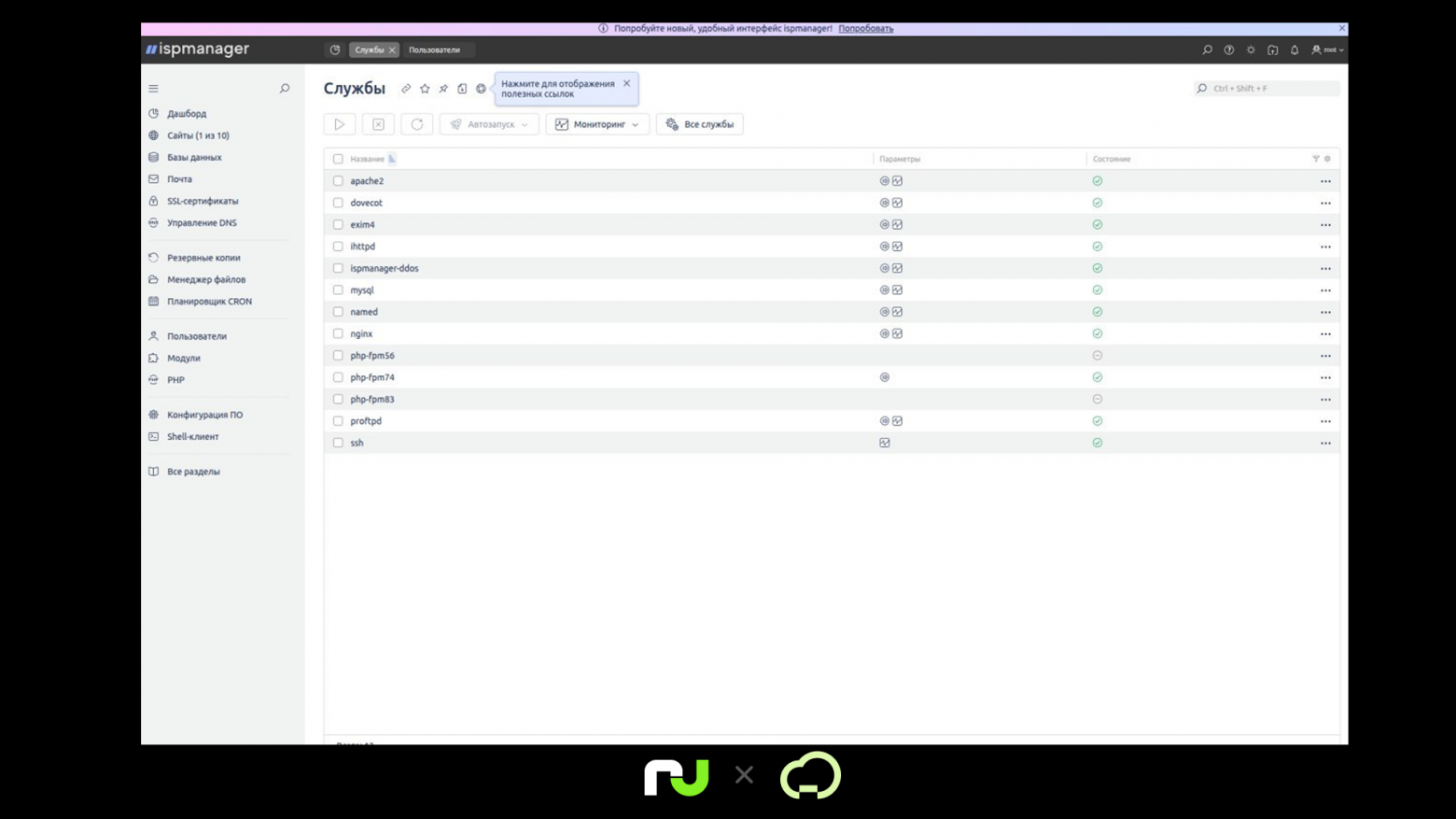Open three-dots menu for nginx row
Screen dimensions: 1456x819
pyautogui.click(x=1325, y=334)
